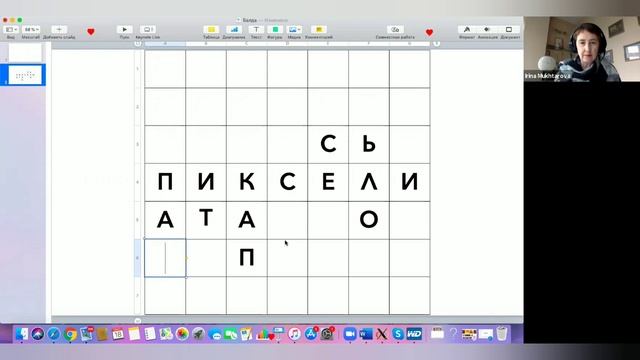The image size is (640, 360).
Task: Click the table cell containing letter Е
Action: (328, 182)
